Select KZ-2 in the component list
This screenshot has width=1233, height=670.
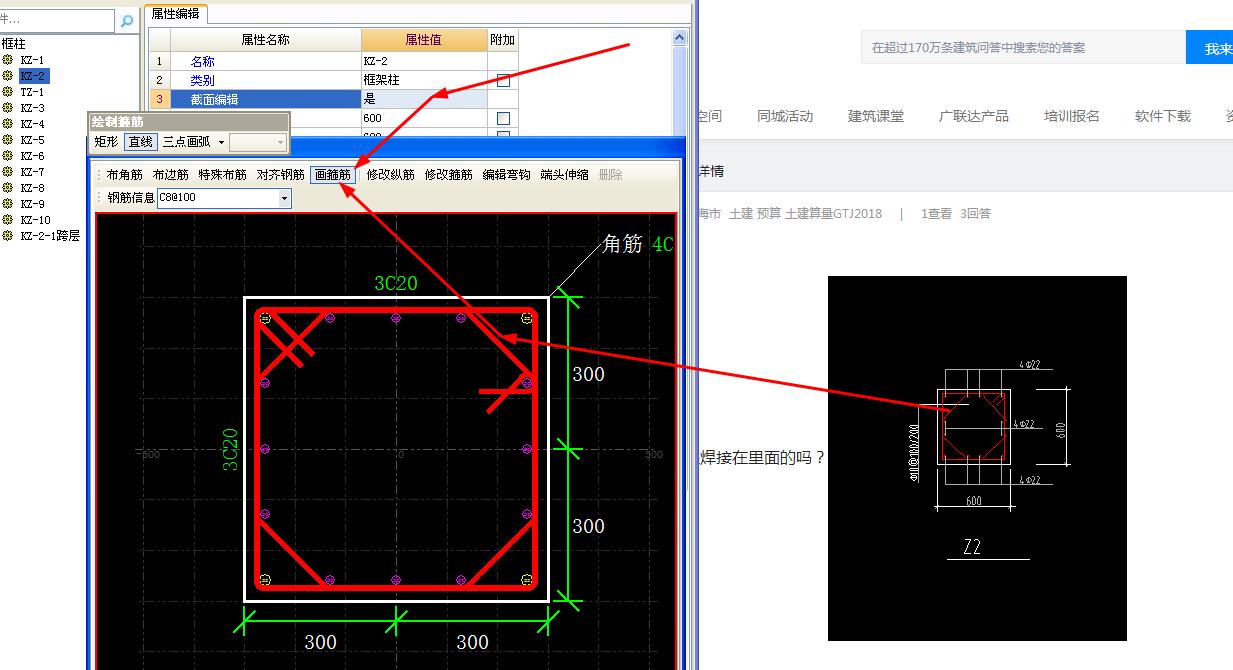(x=33, y=76)
